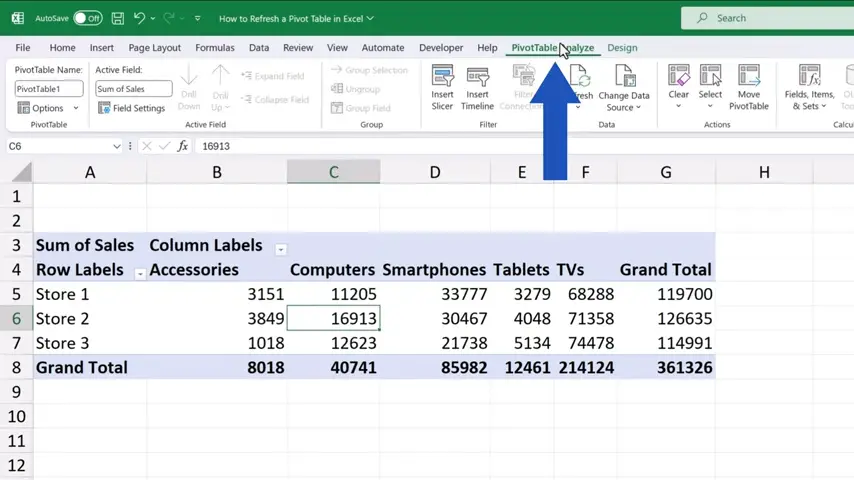854x480 pixels.
Task: Toggle the AutoSave switch
Action: point(87,18)
